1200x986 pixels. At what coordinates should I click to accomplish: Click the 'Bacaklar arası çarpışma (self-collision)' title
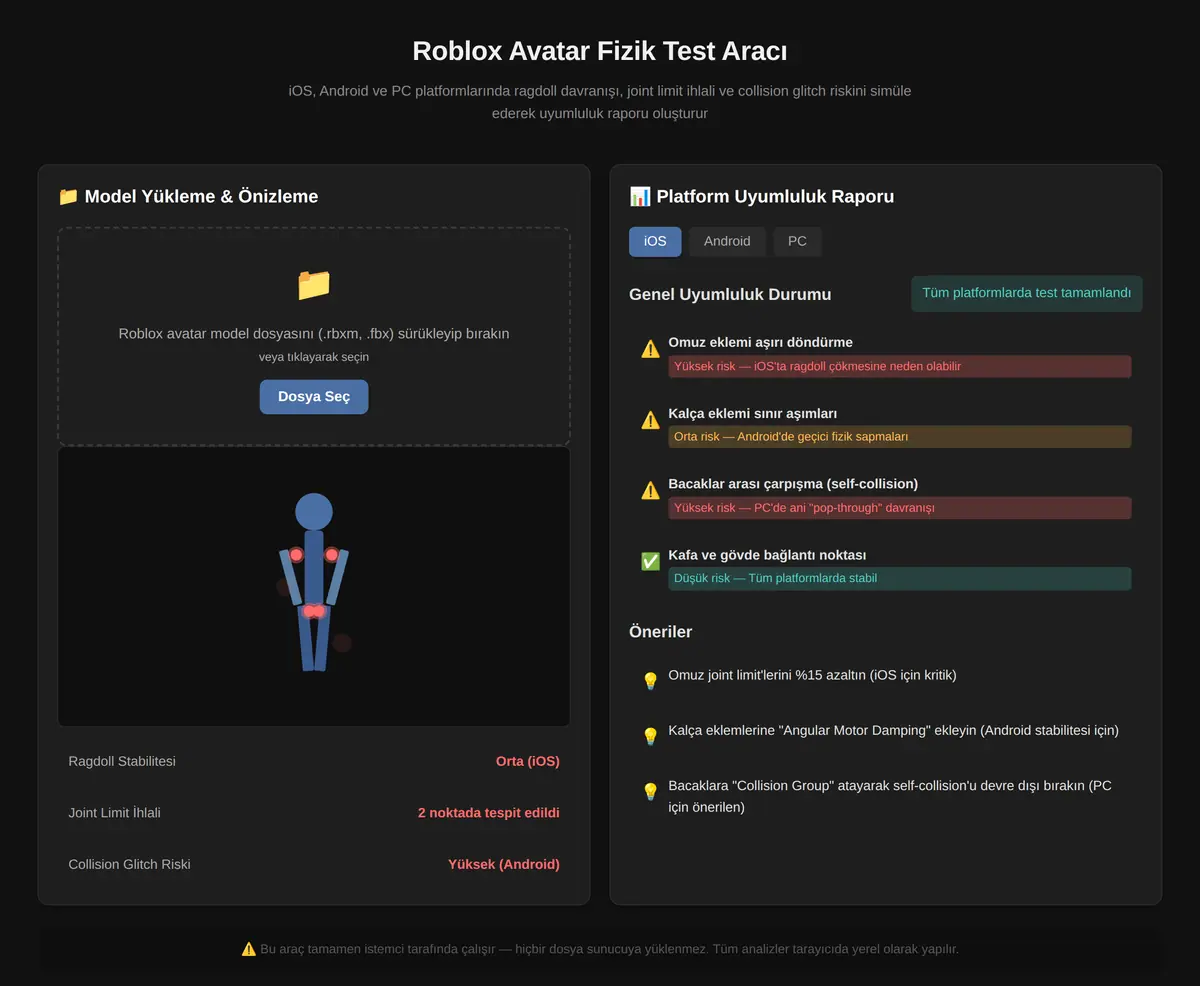(793, 484)
